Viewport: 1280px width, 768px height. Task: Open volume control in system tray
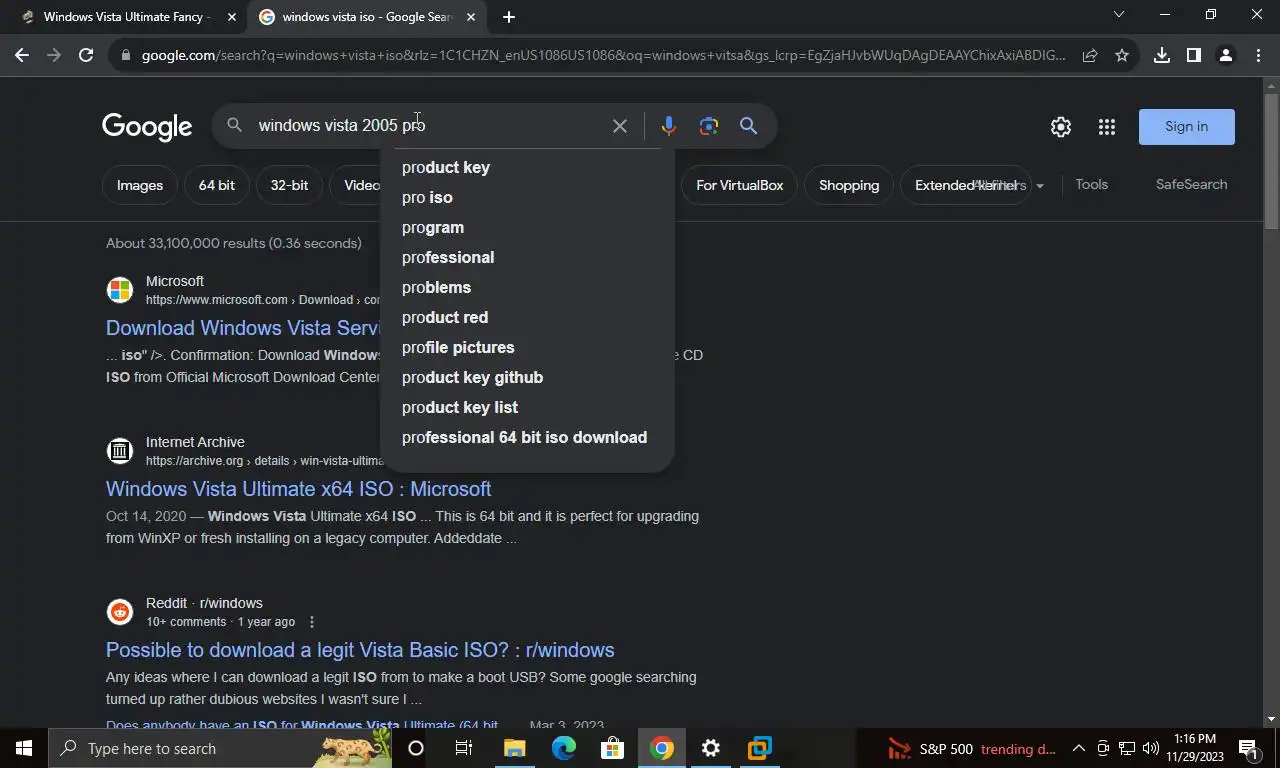pyautogui.click(x=1151, y=748)
